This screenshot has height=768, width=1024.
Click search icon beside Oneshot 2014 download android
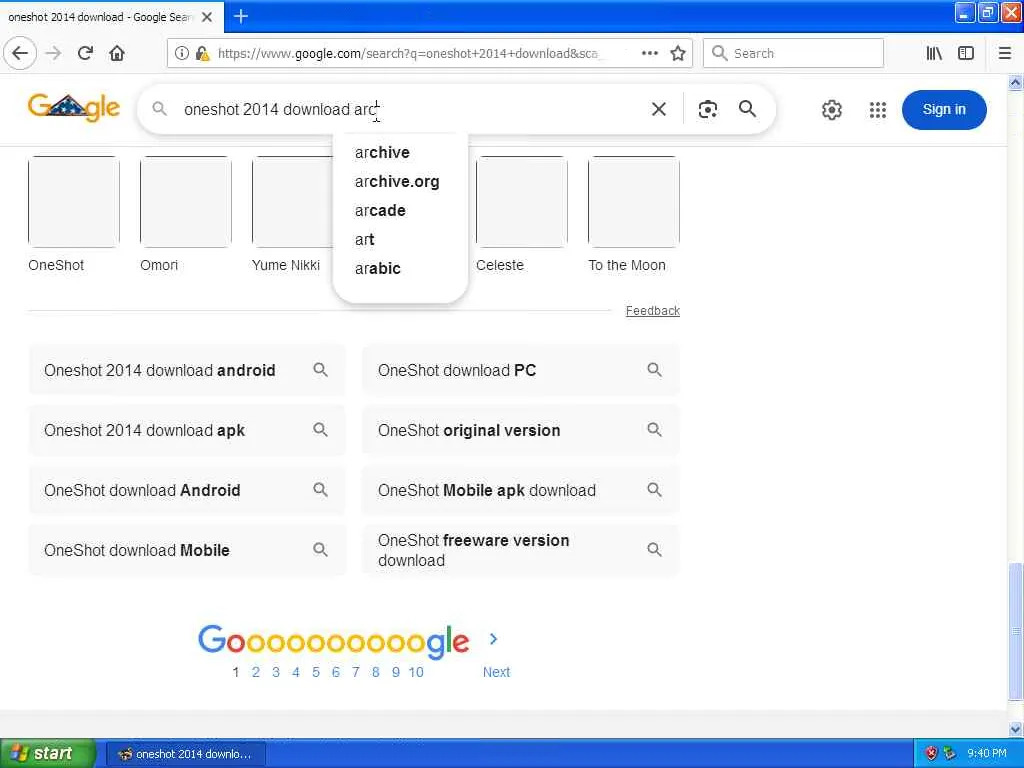[320, 370]
